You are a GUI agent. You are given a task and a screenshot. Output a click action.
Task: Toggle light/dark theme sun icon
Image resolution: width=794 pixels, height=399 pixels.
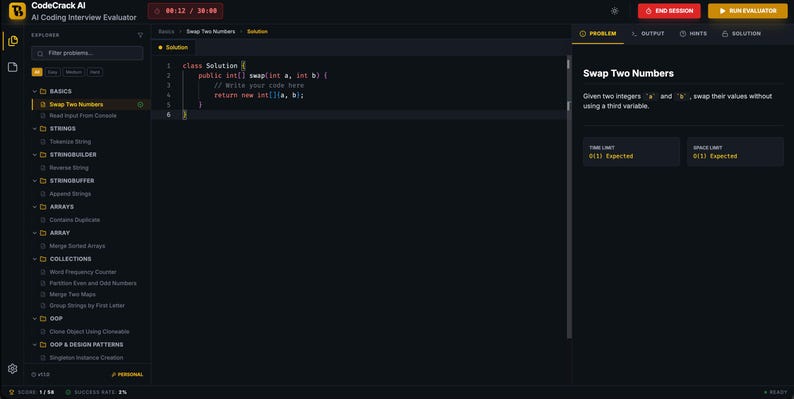click(614, 11)
